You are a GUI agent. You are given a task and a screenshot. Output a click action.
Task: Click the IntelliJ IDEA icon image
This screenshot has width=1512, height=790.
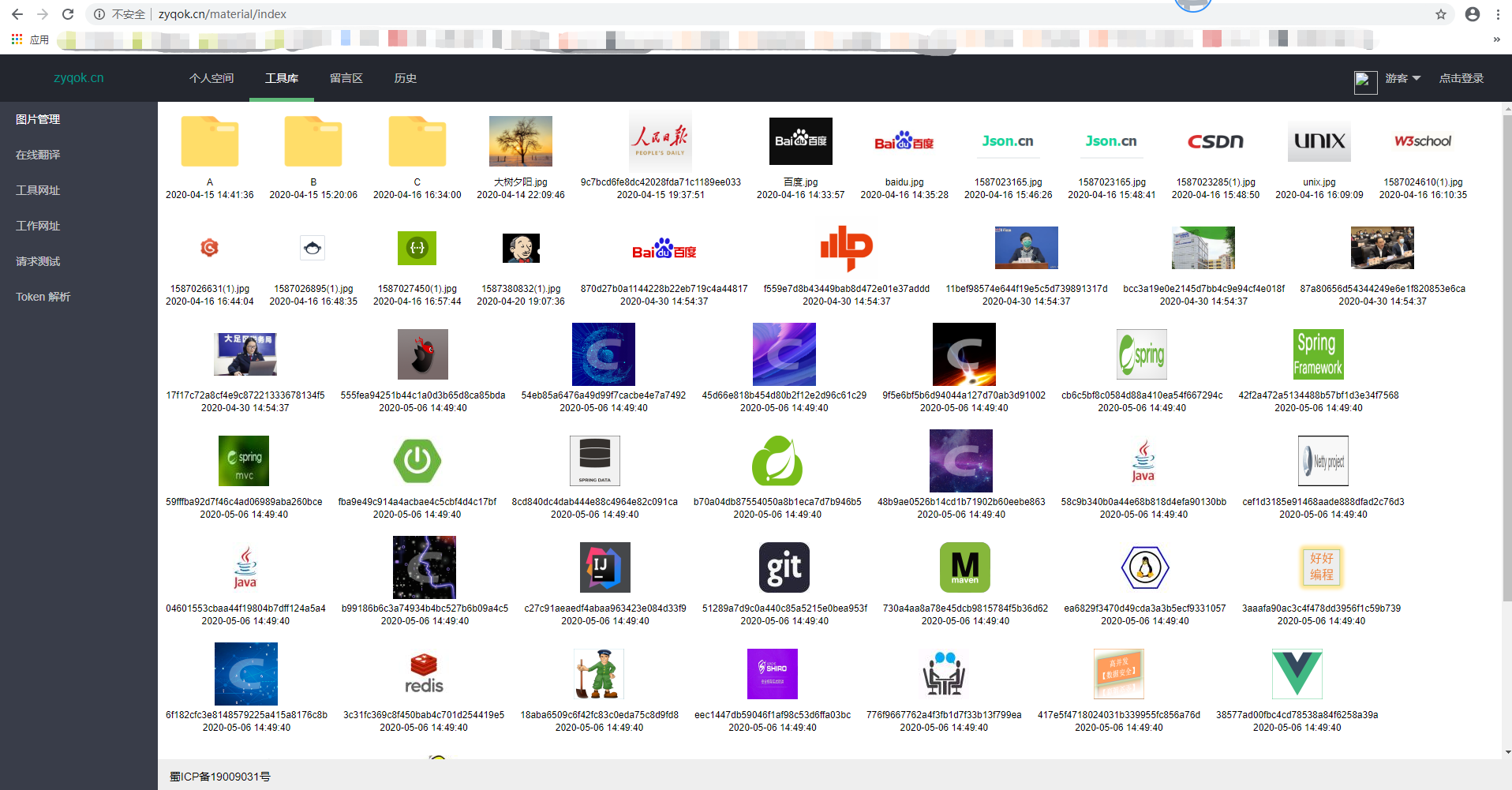coord(605,567)
